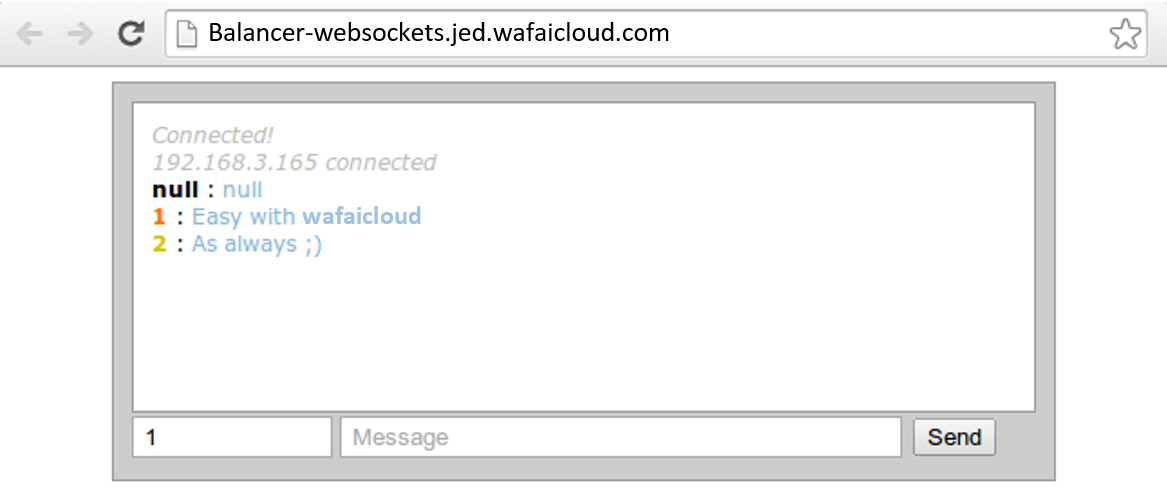Image resolution: width=1167 pixels, height=493 pixels.
Task: Click the 'Easy with' message text
Action: 244,217
